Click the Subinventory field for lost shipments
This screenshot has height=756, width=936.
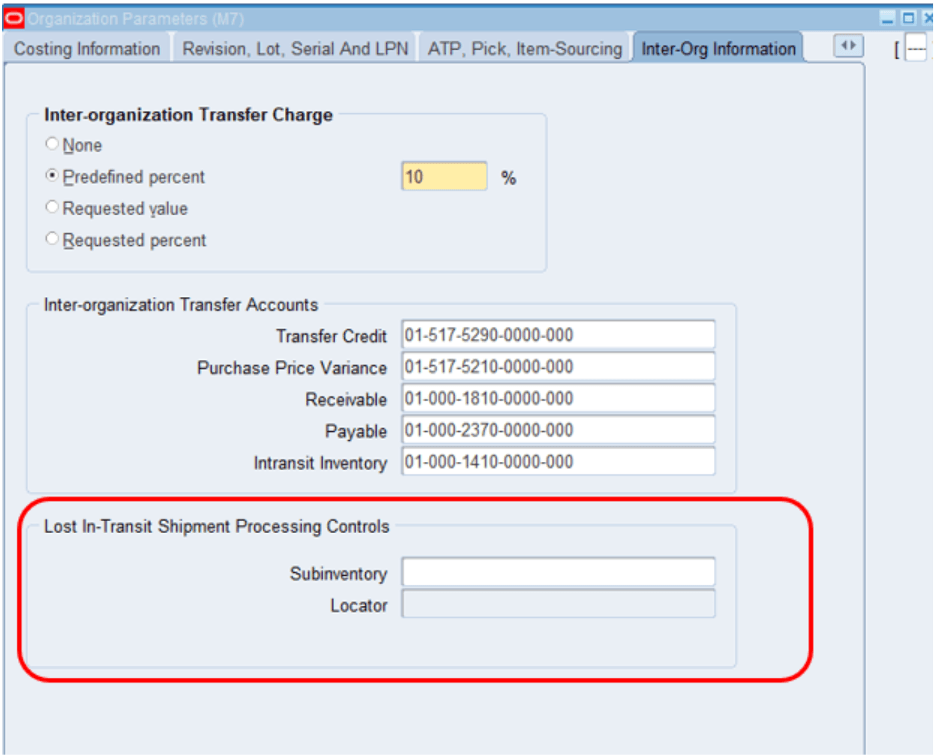tap(557, 572)
